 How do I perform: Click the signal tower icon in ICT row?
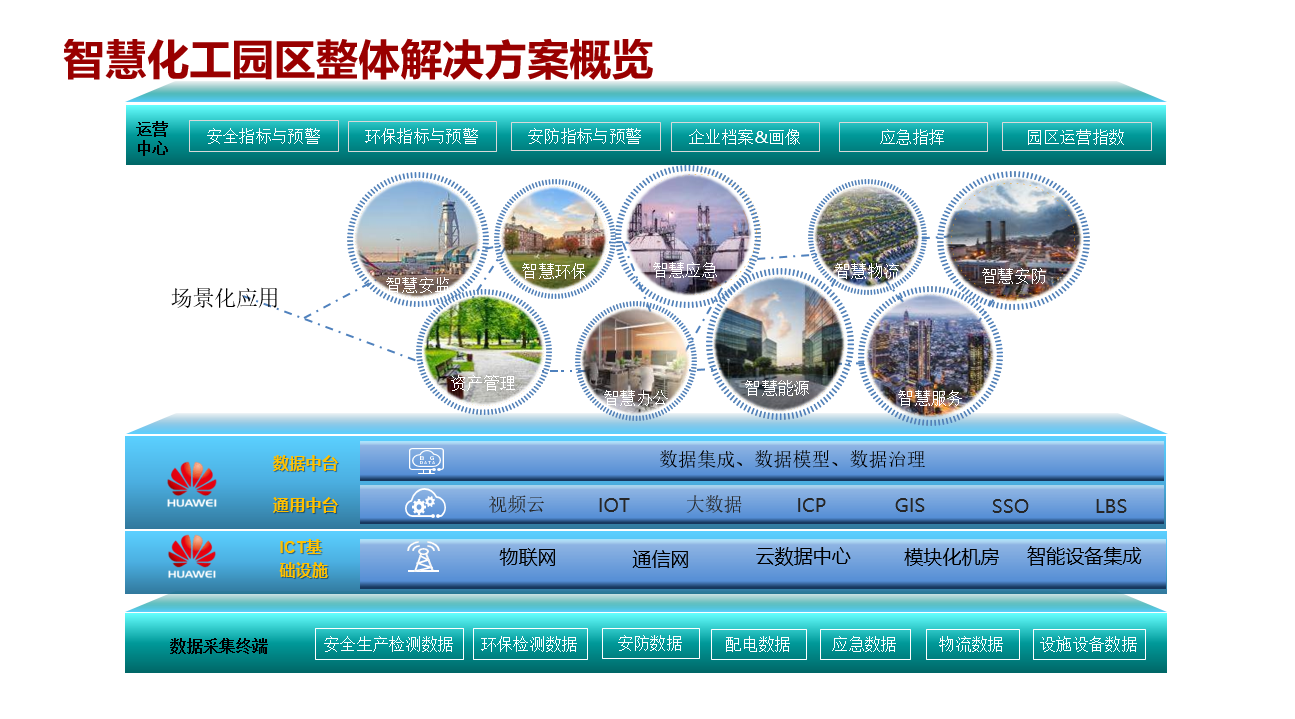point(424,557)
